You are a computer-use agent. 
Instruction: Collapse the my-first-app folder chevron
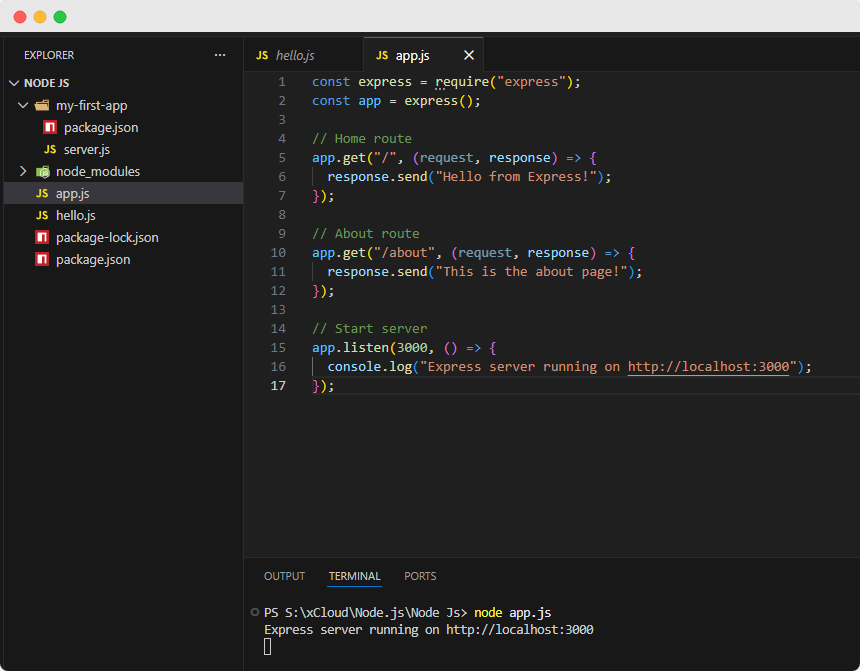(x=23, y=106)
